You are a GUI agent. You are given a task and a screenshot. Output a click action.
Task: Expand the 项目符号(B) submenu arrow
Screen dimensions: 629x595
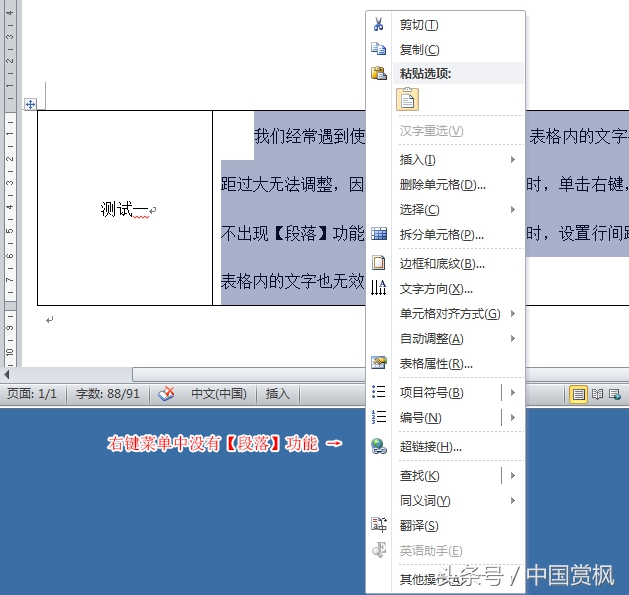513,392
